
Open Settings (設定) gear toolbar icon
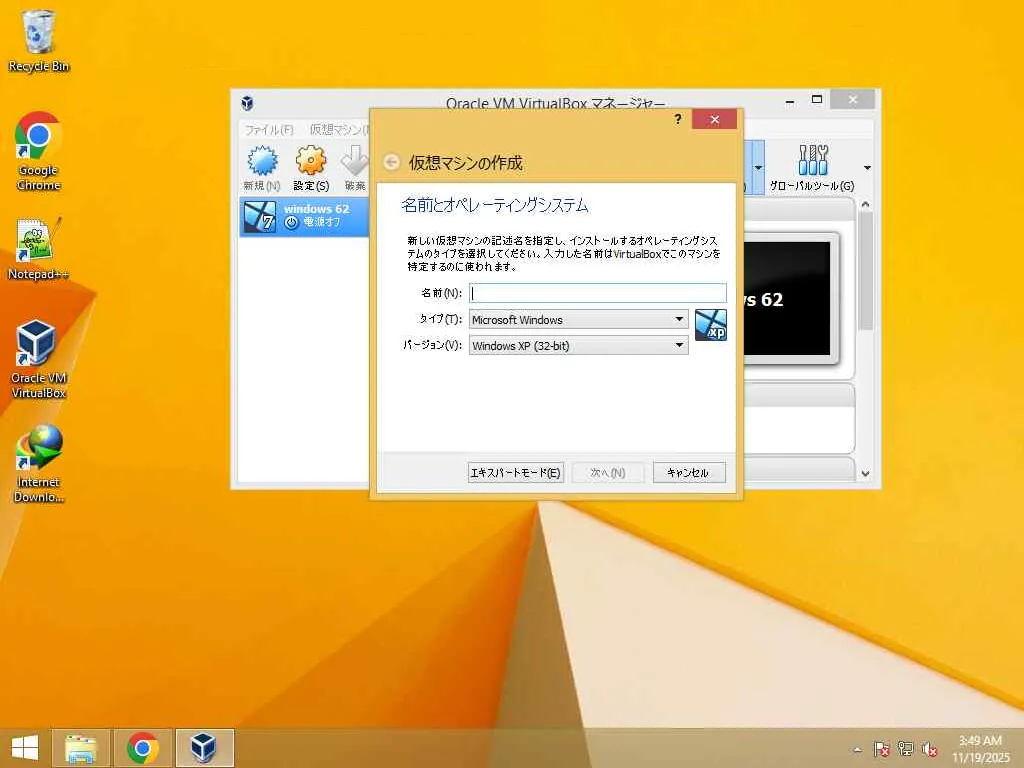pos(311,168)
